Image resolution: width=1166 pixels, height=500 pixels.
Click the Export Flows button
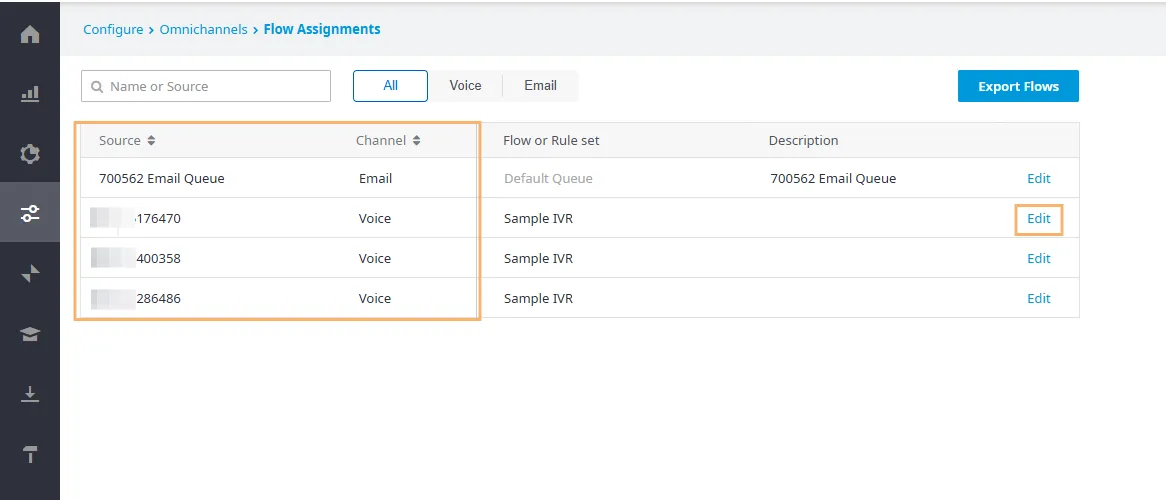point(1018,86)
